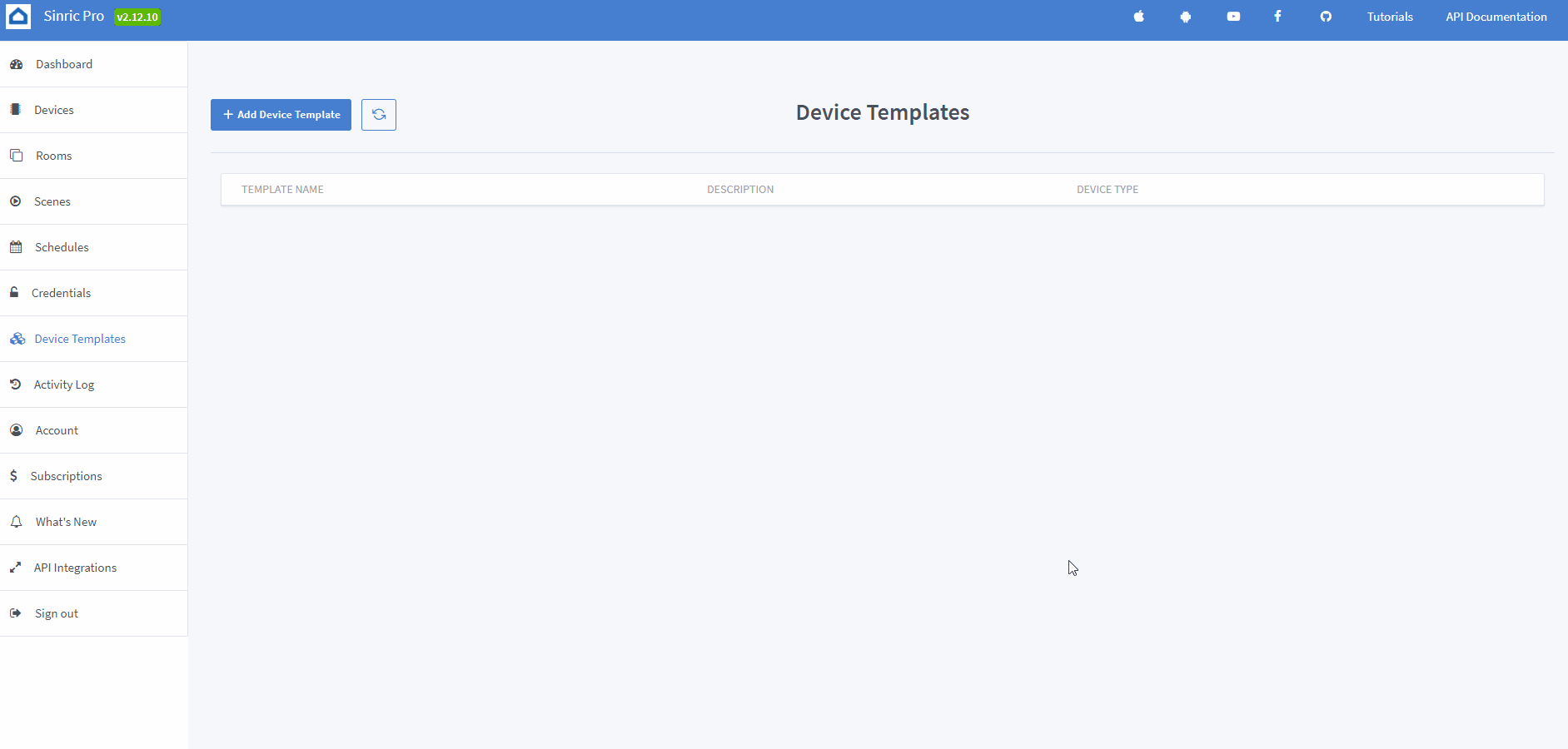Click the Apple download icon in top bar
Screen dimensions: 1568x749
point(1138,17)
